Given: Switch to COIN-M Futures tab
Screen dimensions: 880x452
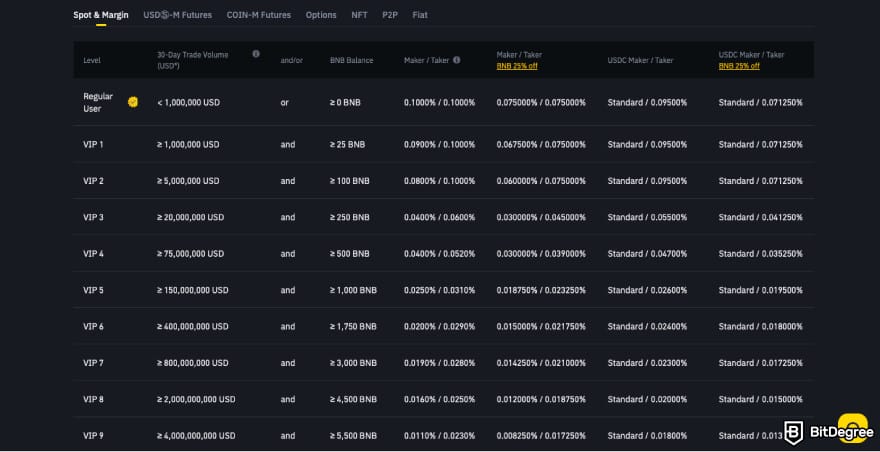Looking at the screenshot, I should point(259,15).
